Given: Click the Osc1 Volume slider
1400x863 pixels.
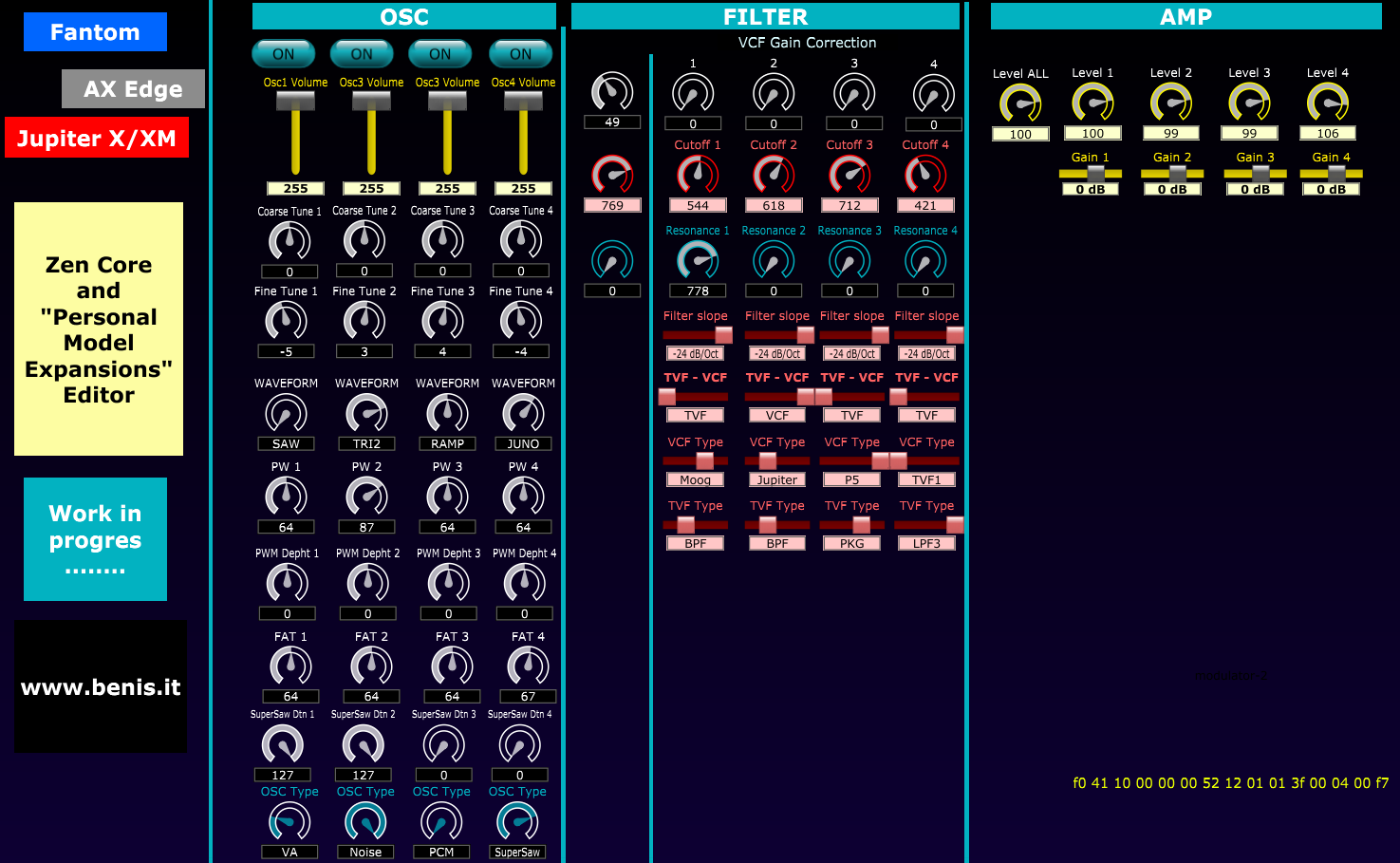Looking at the screenshot, I should (295, 133).
